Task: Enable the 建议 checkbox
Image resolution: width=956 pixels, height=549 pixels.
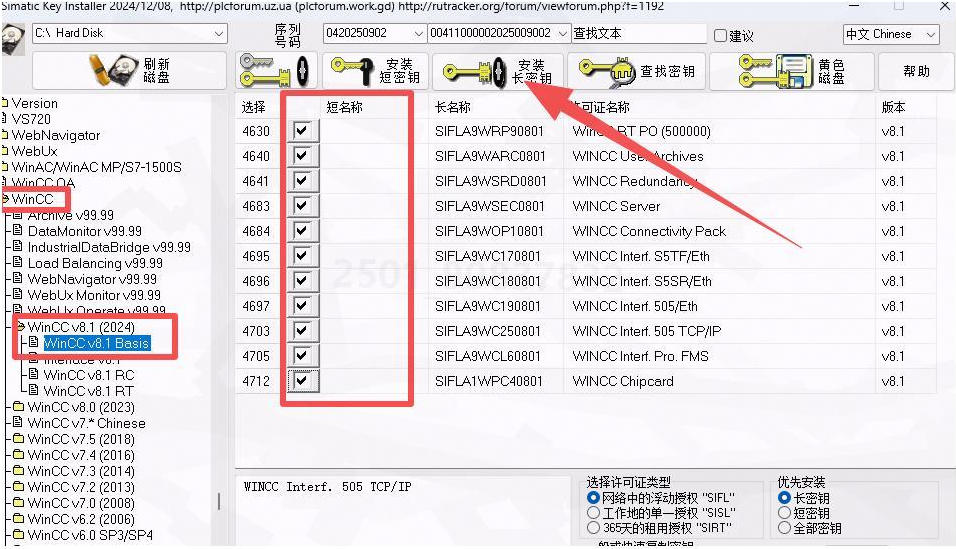Action: click(x=720, y=35)
